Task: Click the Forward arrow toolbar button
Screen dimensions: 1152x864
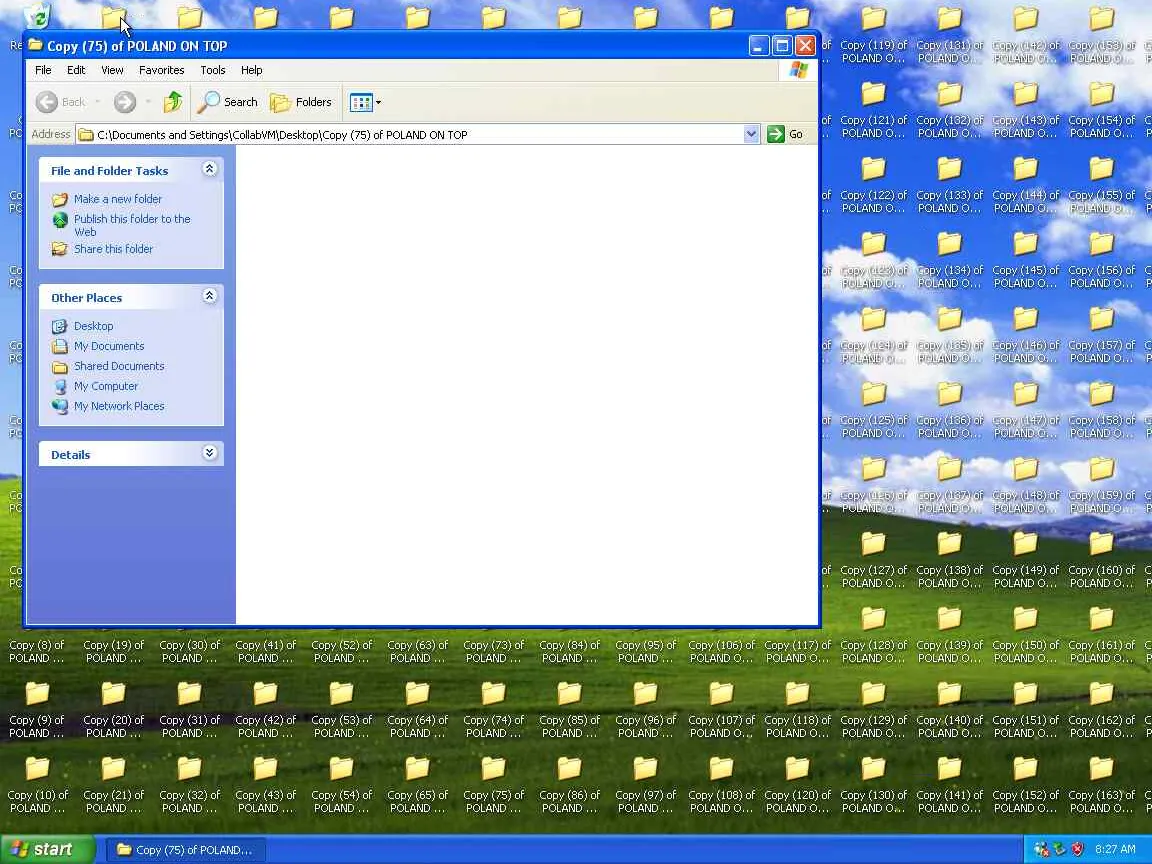Action: pos(125,102)
